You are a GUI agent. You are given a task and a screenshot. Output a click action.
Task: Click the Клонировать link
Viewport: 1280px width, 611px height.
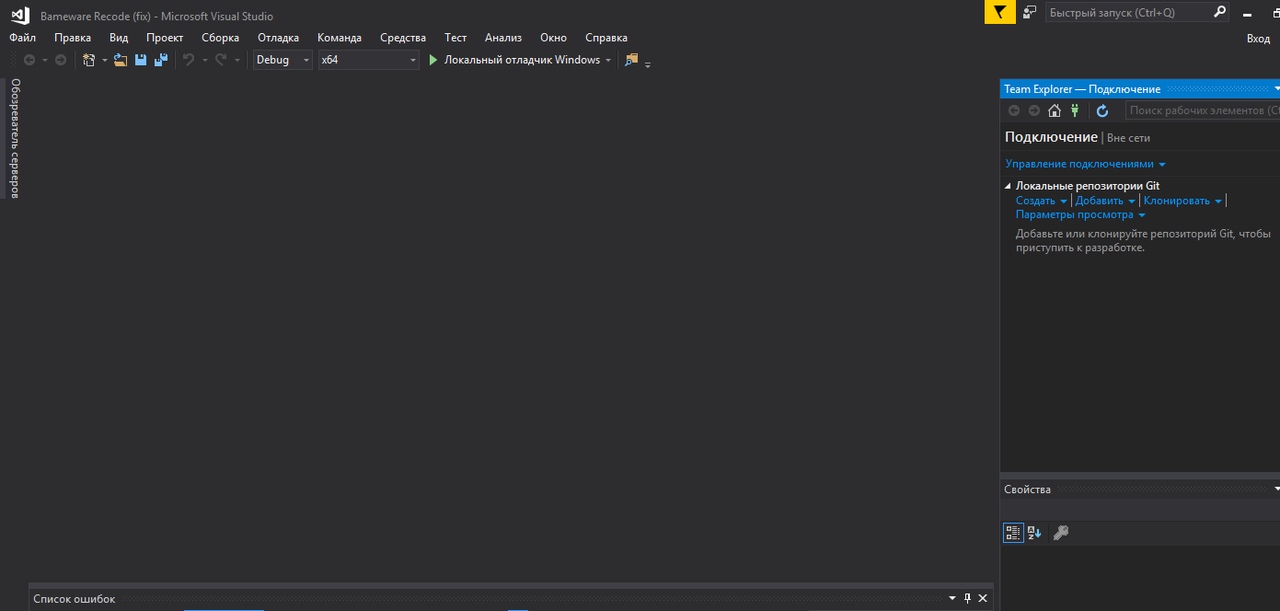[x=1176, y=200]
